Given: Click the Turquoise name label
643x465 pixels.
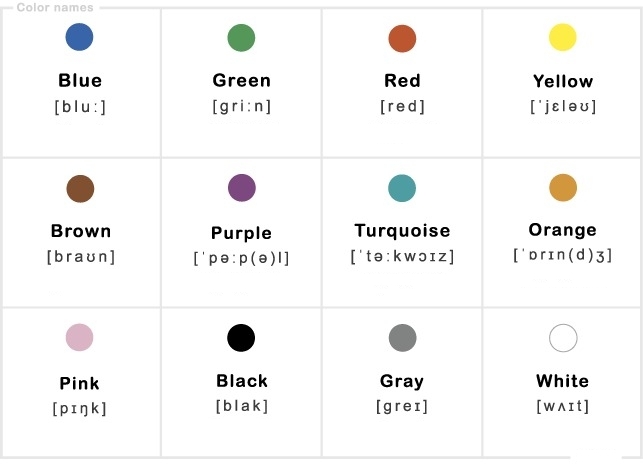Looking at the screenshot, I should coord(402,230).
